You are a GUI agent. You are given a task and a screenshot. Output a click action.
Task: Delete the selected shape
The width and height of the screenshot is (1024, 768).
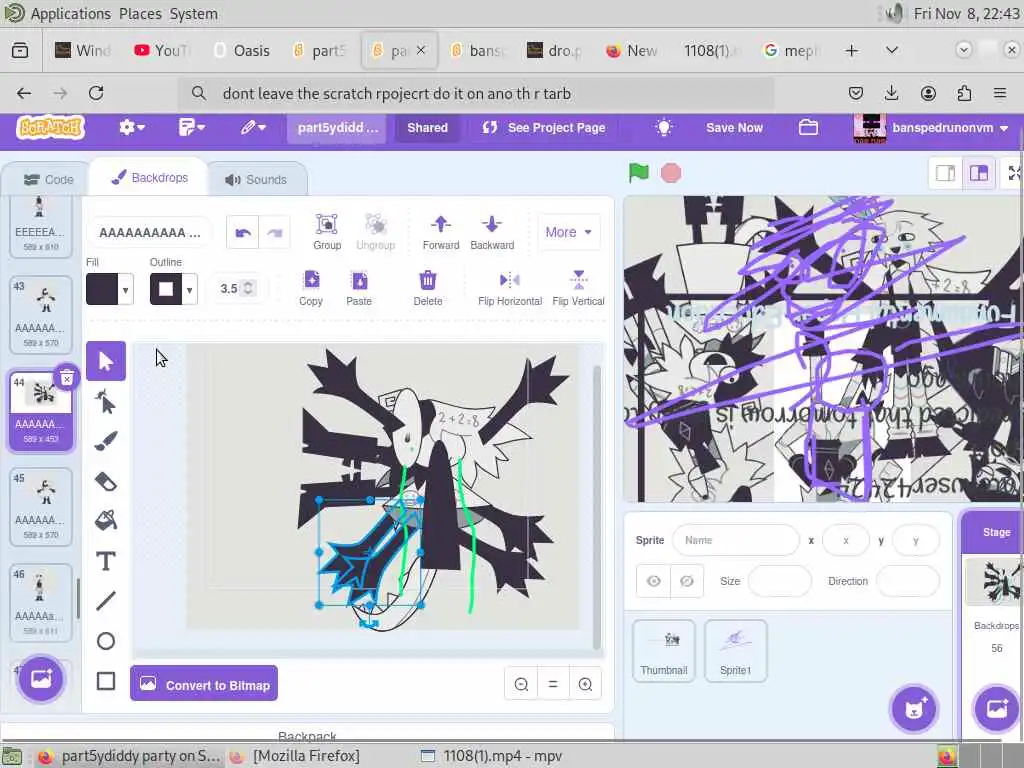click(x=428, y=288)
